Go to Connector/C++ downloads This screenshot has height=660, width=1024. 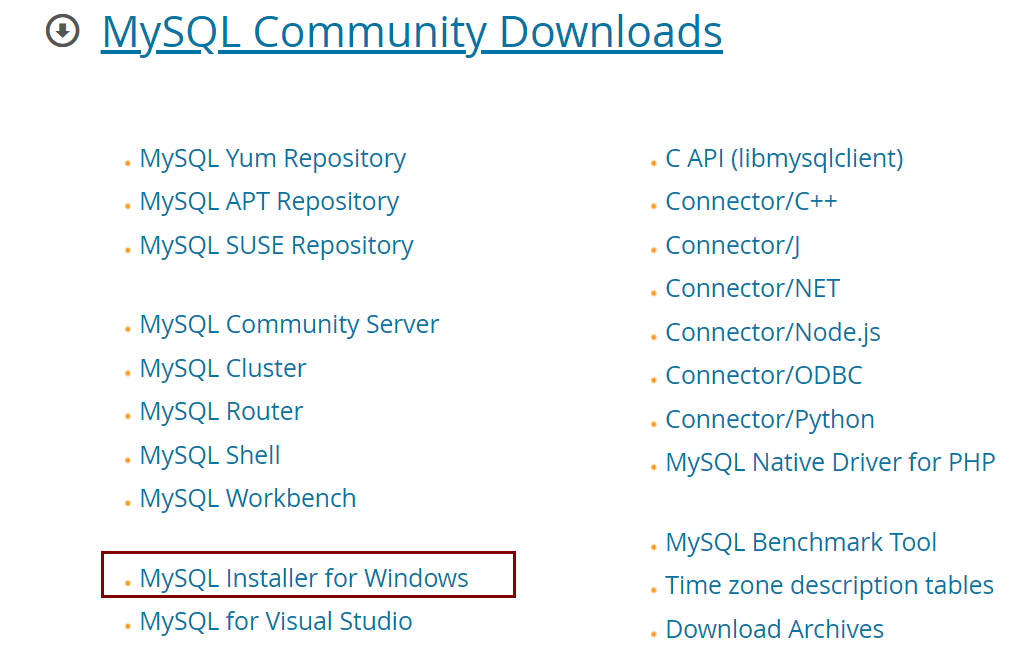[750, 201]
